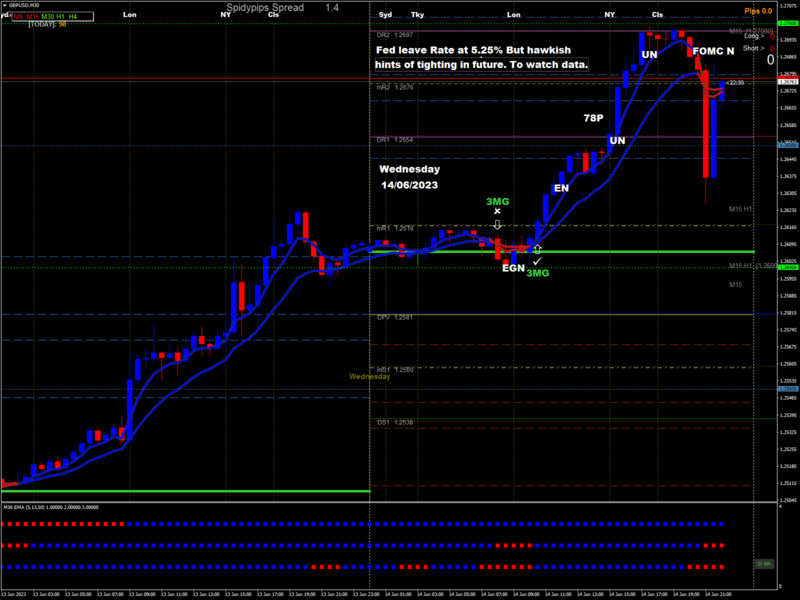
Task: Select the M30 timeframe label
Action: click(x=47, y=17)
